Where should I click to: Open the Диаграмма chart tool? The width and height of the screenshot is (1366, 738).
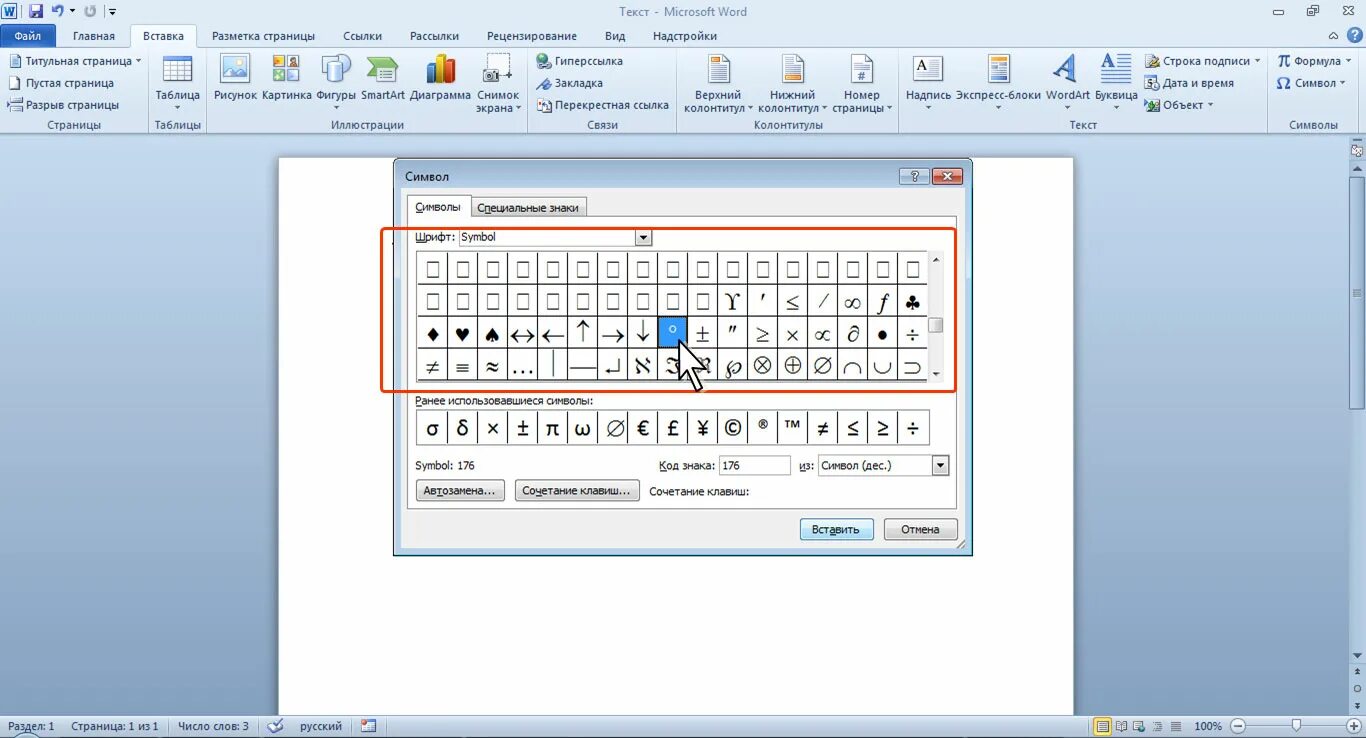(x=440, y=79)
